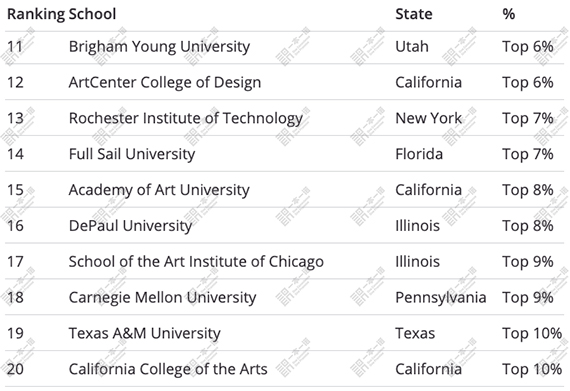Click Top 10% for Texas A&M
The width and height of the screenshot is (570, 391).
point(532,333)
